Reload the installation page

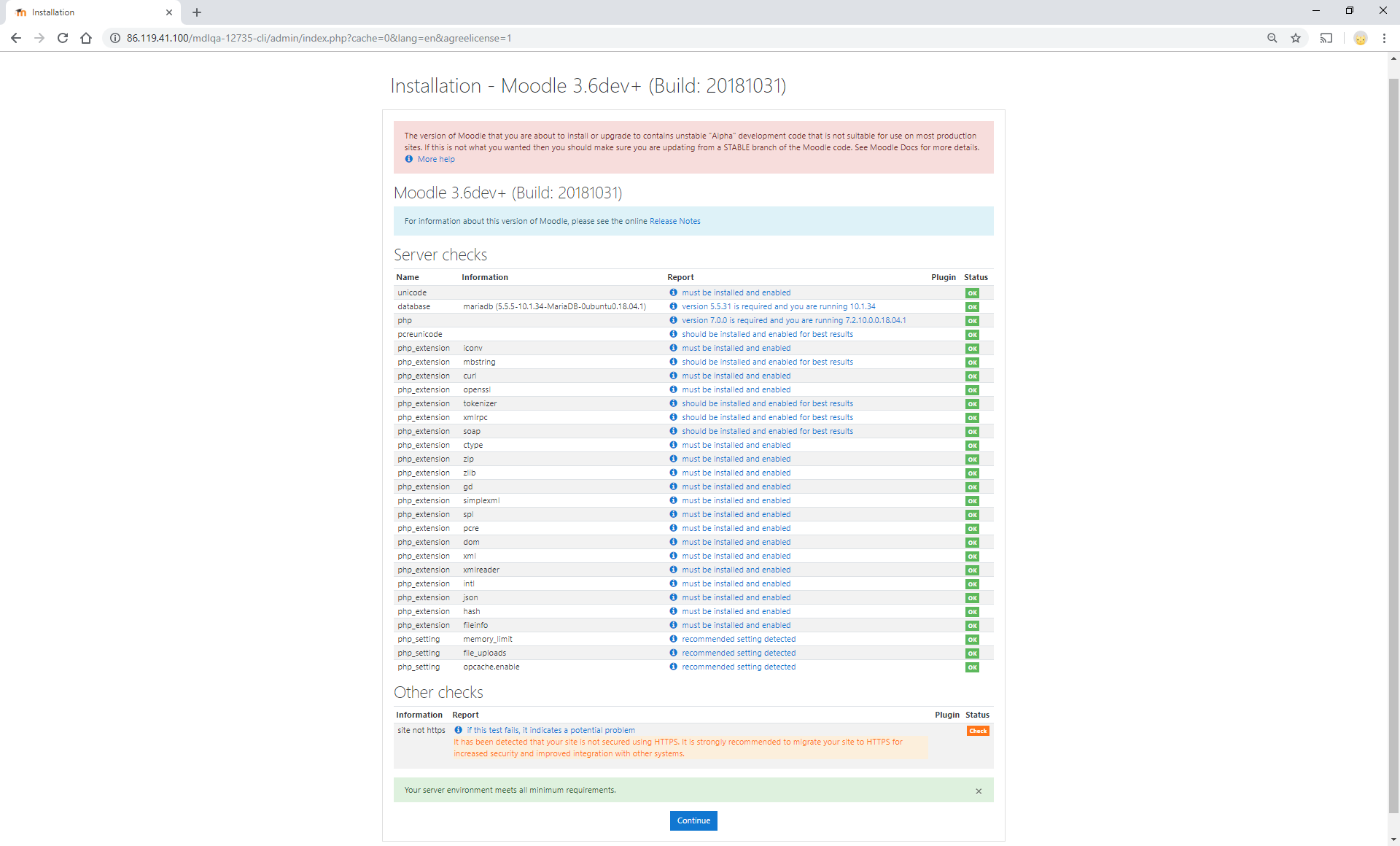[63, 38]
